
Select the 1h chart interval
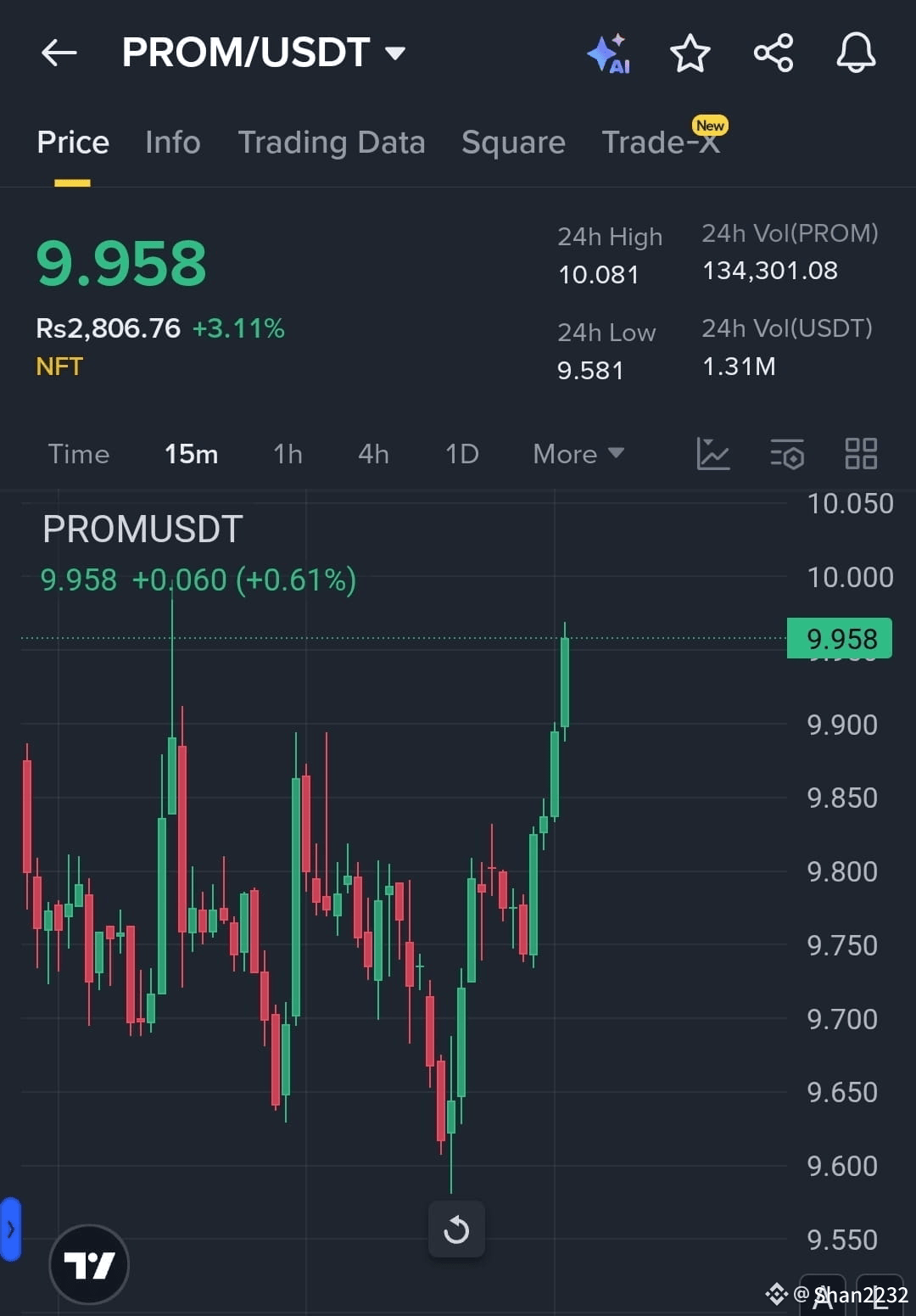point(288,454)
